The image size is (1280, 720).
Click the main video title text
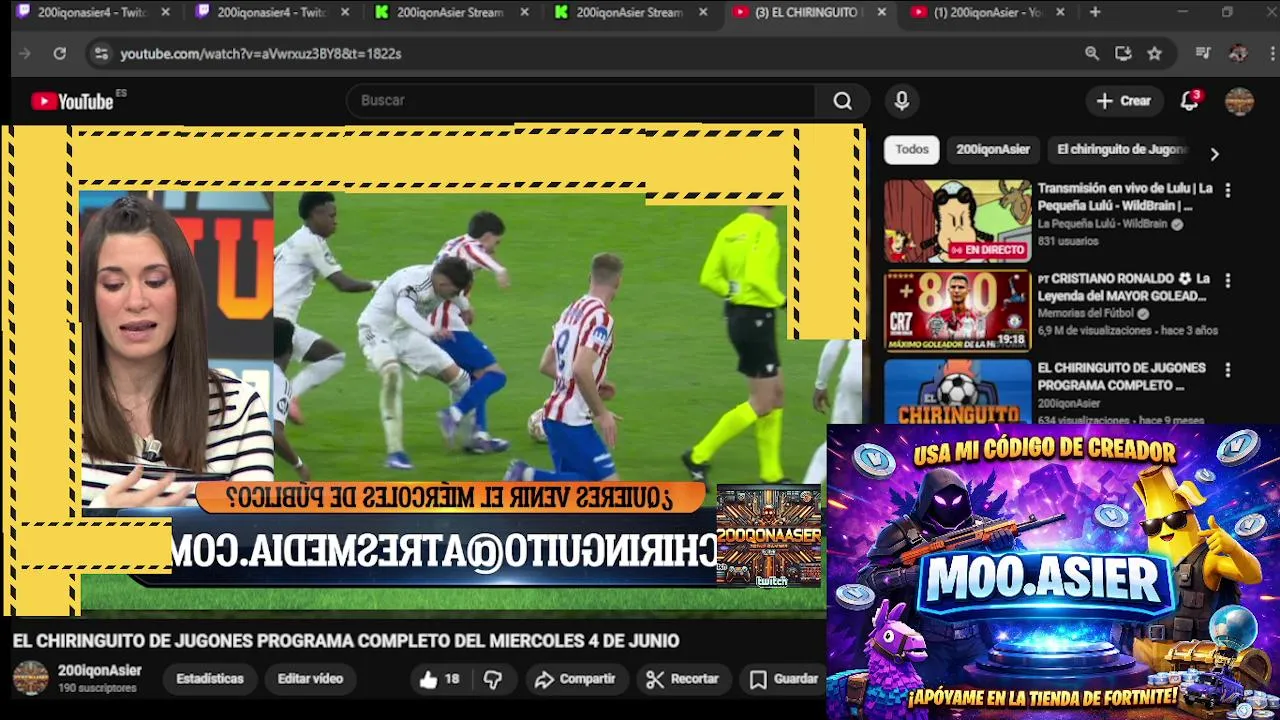coord(346,641)
